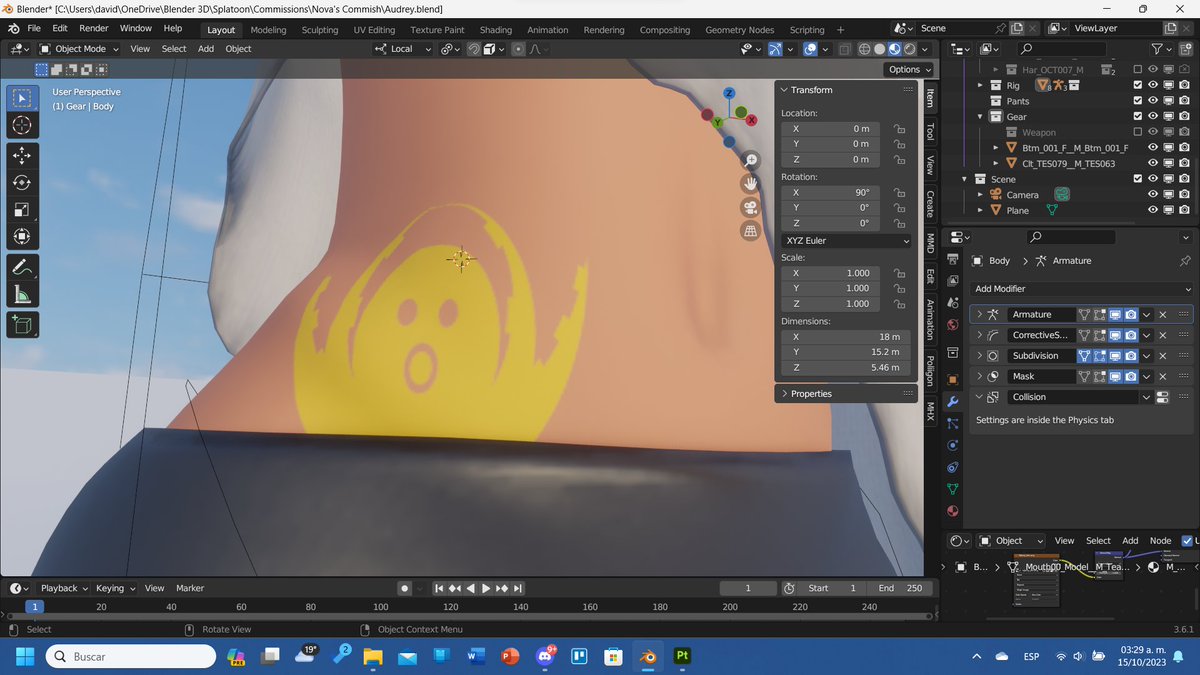Open the Particles properties tab icon
The width and height of the screenshot is (1200, 675).
coord(953,423)
